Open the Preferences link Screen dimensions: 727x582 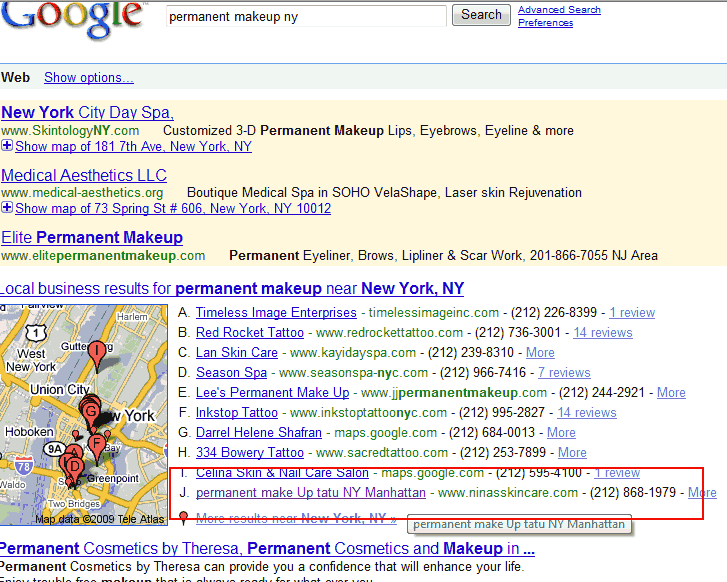545,23
